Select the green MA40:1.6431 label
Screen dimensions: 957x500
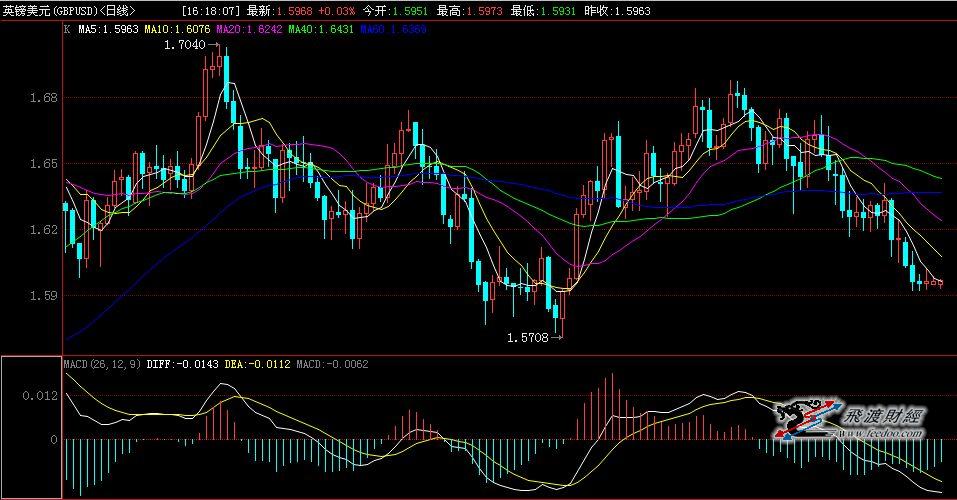coord(321,29)
